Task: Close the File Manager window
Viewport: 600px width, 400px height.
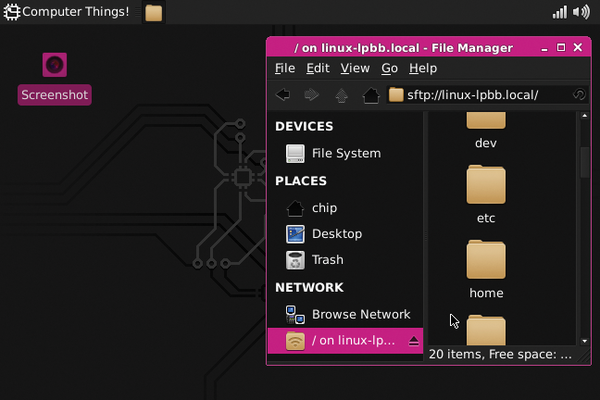Action: tap(578, 47)
